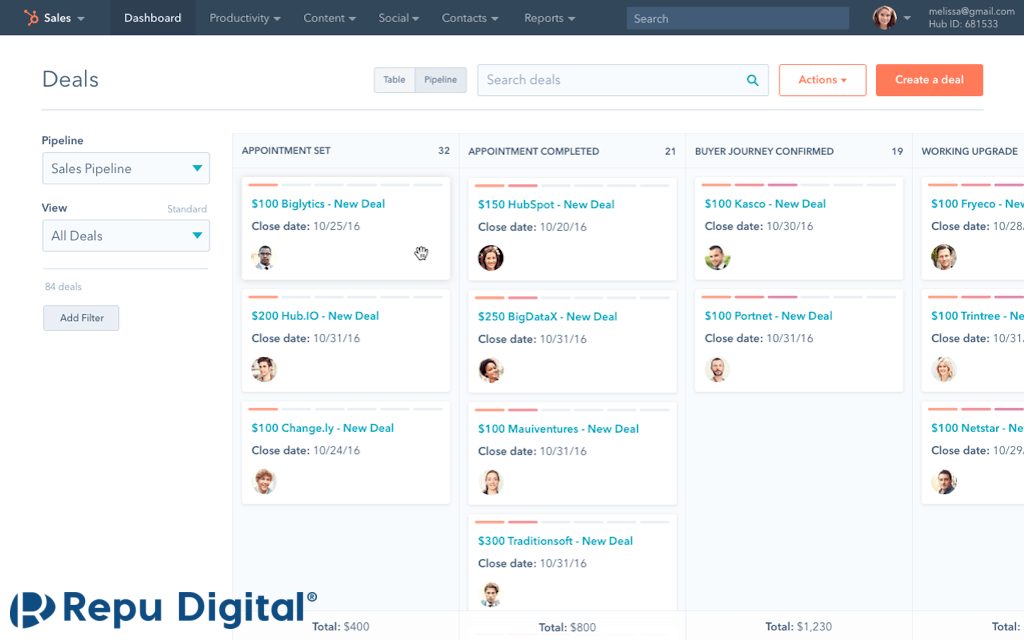Click owner avatar on Change.ly deal card
The width and height of the screenshot is (1024, 640).
point(264,481)
